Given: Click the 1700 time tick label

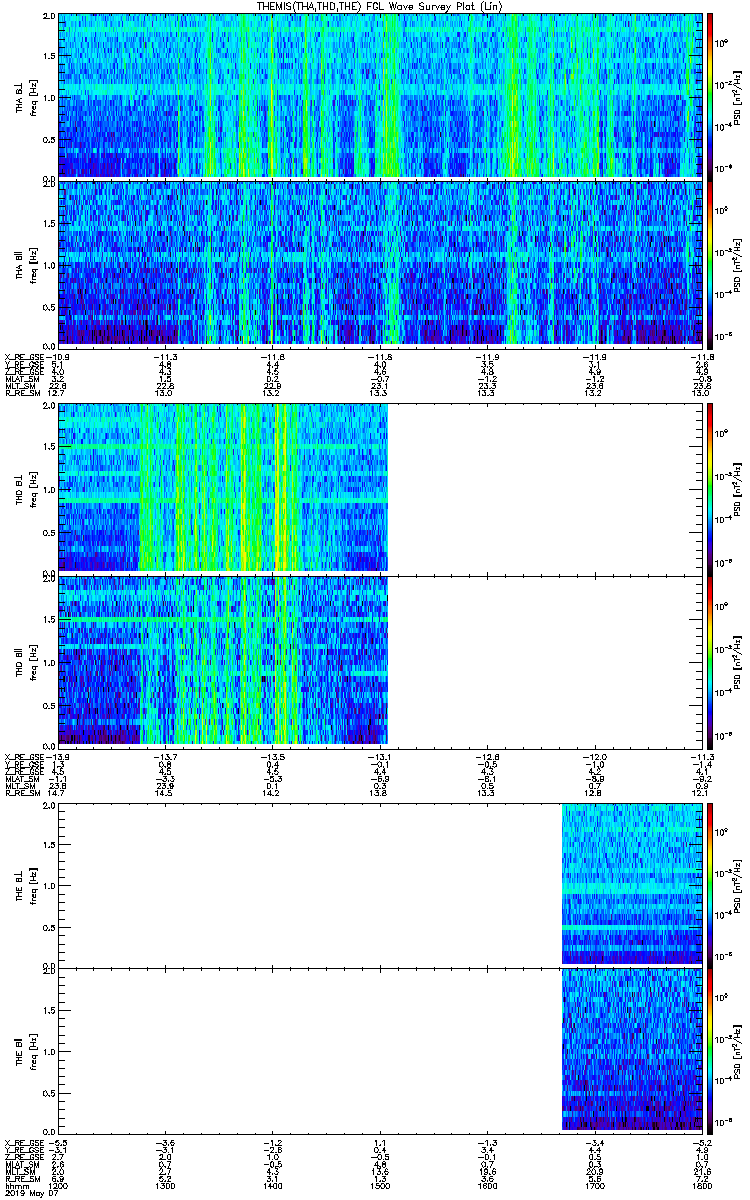Looking at the screenshot, I should (594, 1186).
